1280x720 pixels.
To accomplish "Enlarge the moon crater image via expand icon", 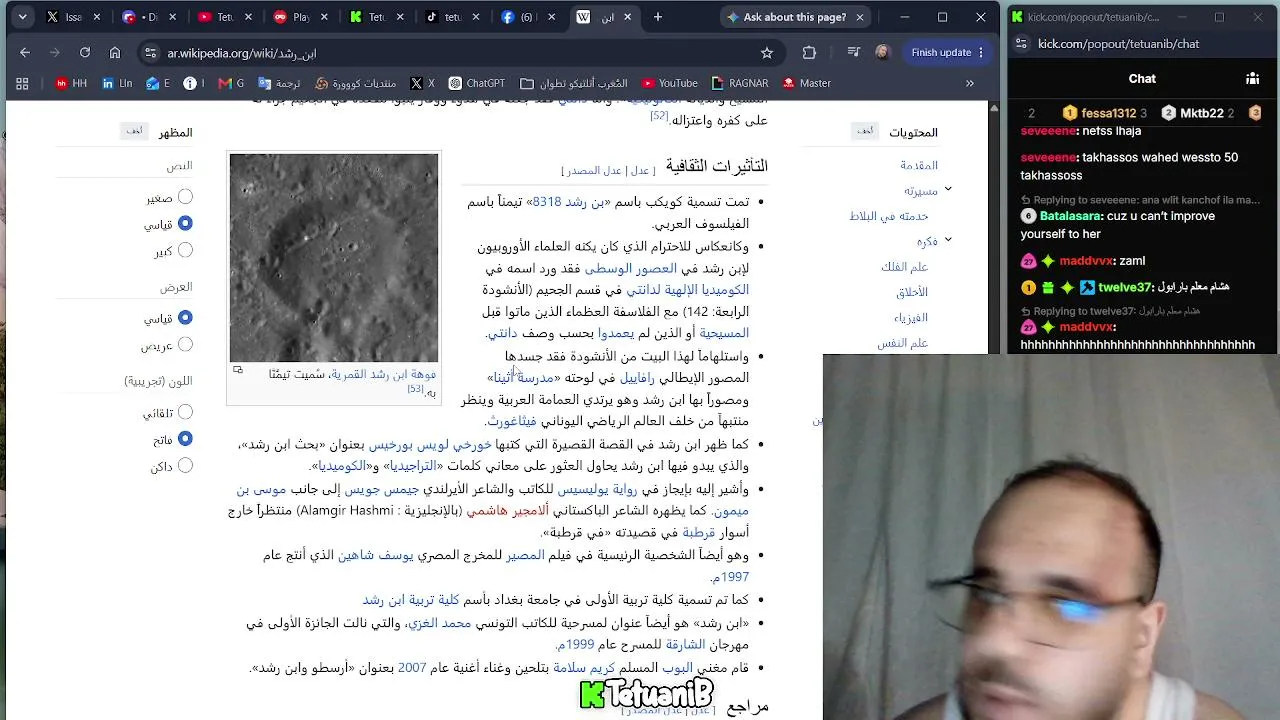I will [x=238, y=370].
